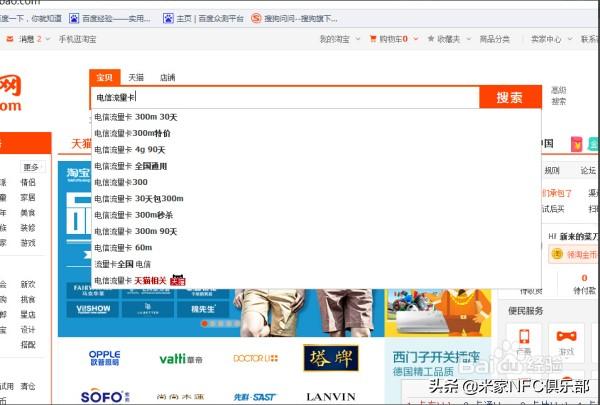
Task: Click the VIISHOW brand tile in the banner
Action: 93,309
